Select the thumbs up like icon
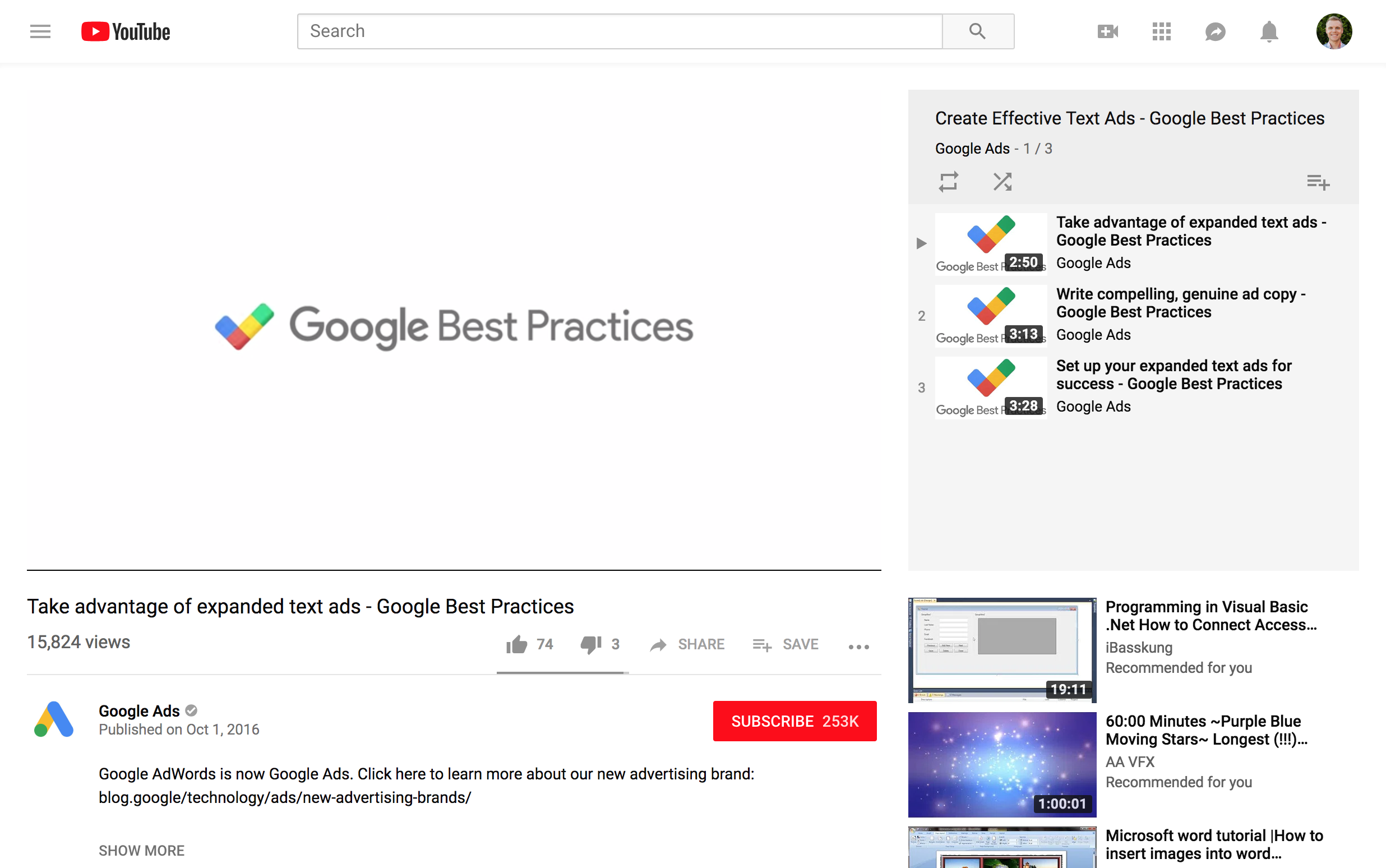The height and width of the screenshot is (868, 1386). tap(517, 644)
